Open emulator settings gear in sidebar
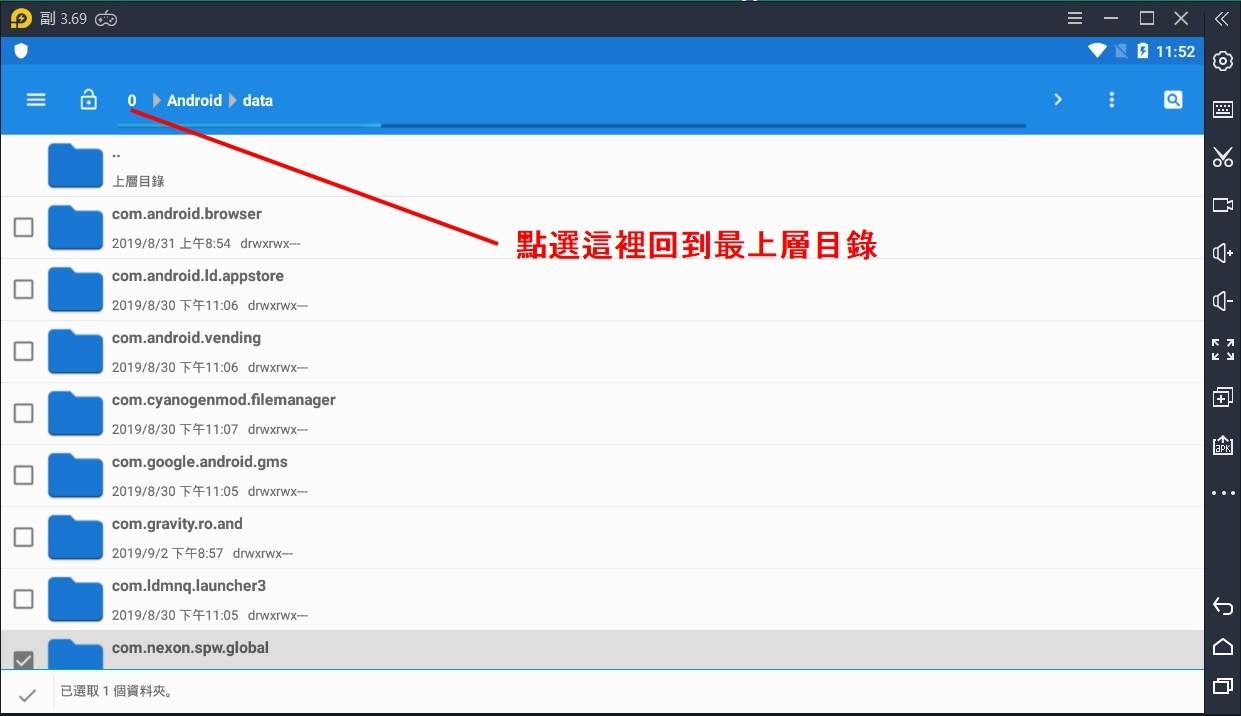 pos(1222,61)
